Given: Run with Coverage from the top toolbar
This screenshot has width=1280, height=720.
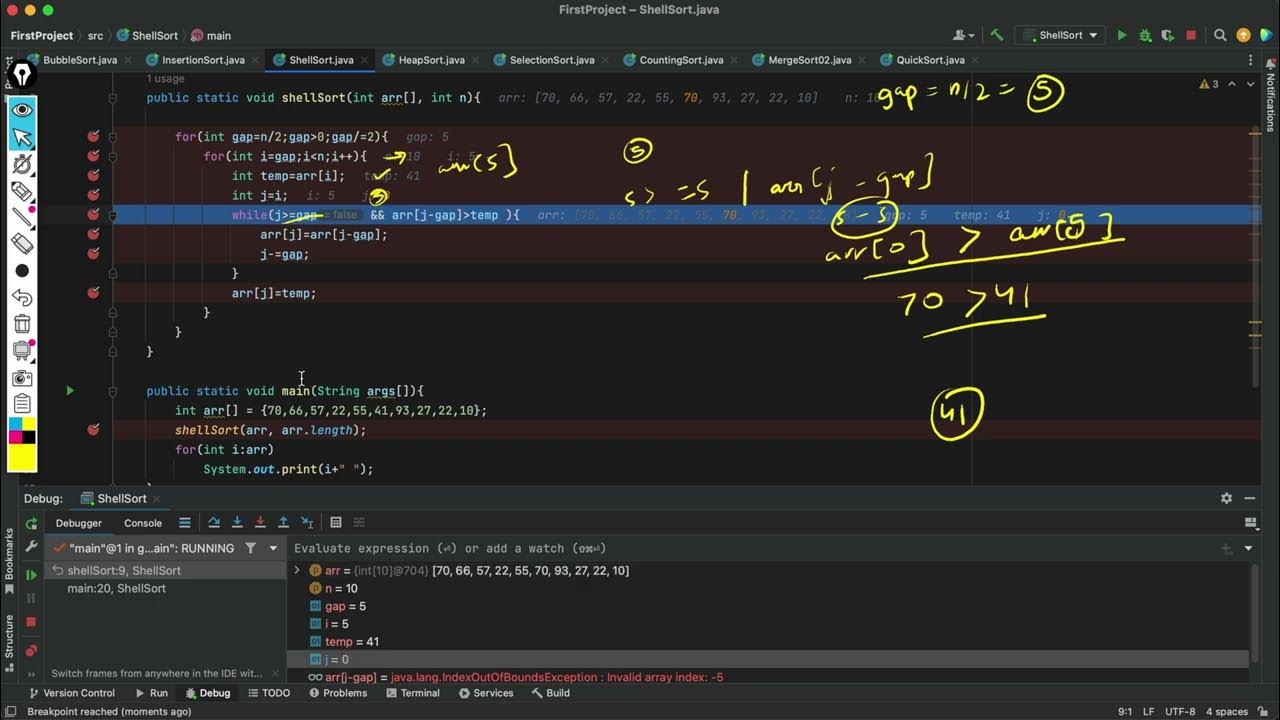Looking at the screenshot, I should [1167, 35].
